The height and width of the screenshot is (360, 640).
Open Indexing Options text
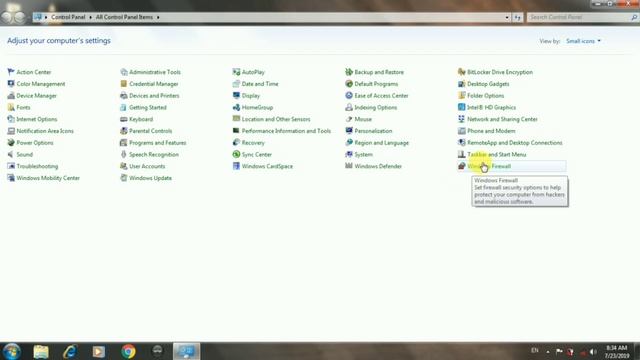(376, 107)
